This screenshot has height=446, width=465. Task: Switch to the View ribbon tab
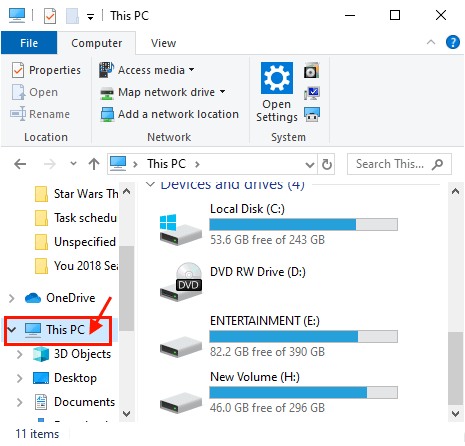coord(163,43)
